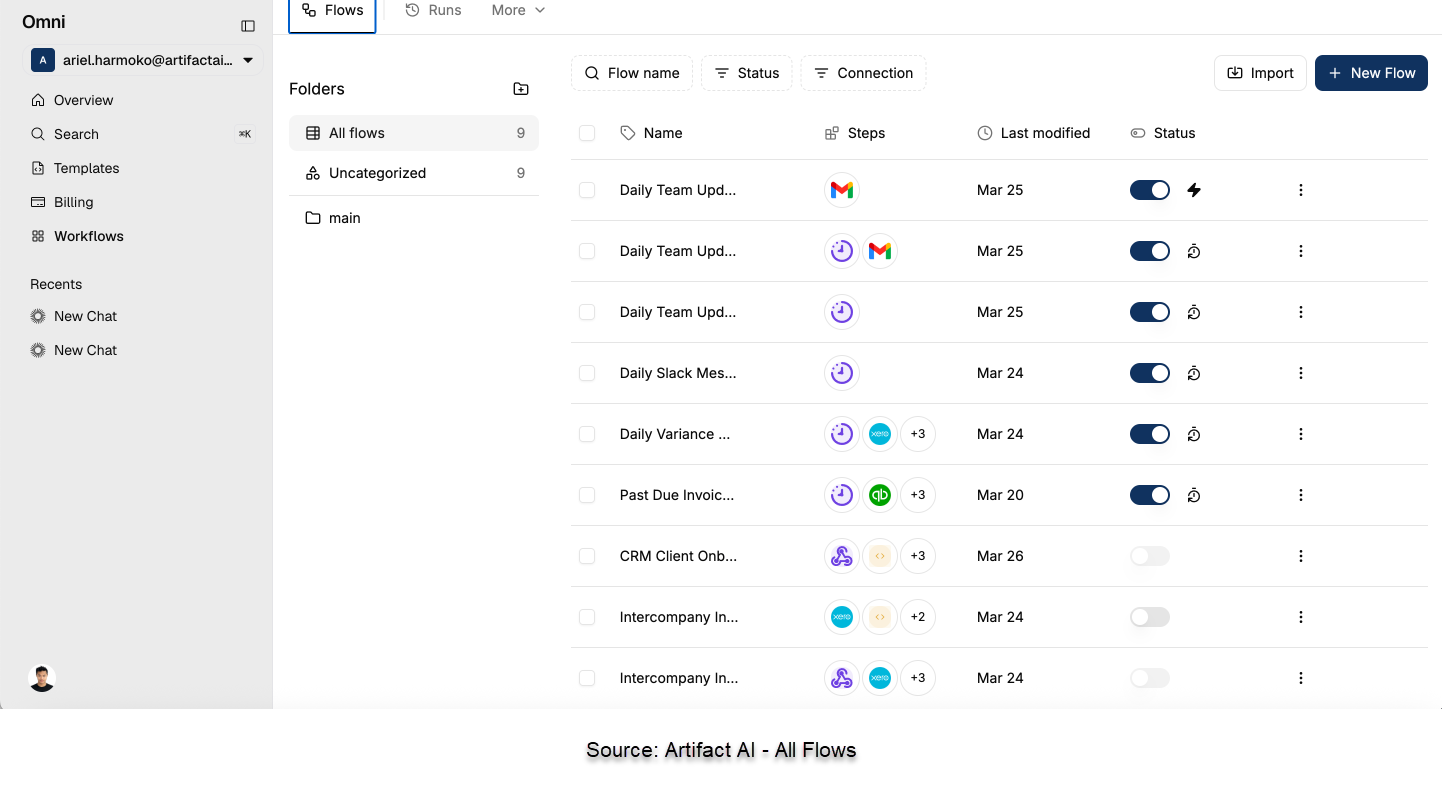The height and width of the screenshot is (798, 1442).
Task: Click the schedule trigger icon on Daily Slack Messages
Action: 842,373
